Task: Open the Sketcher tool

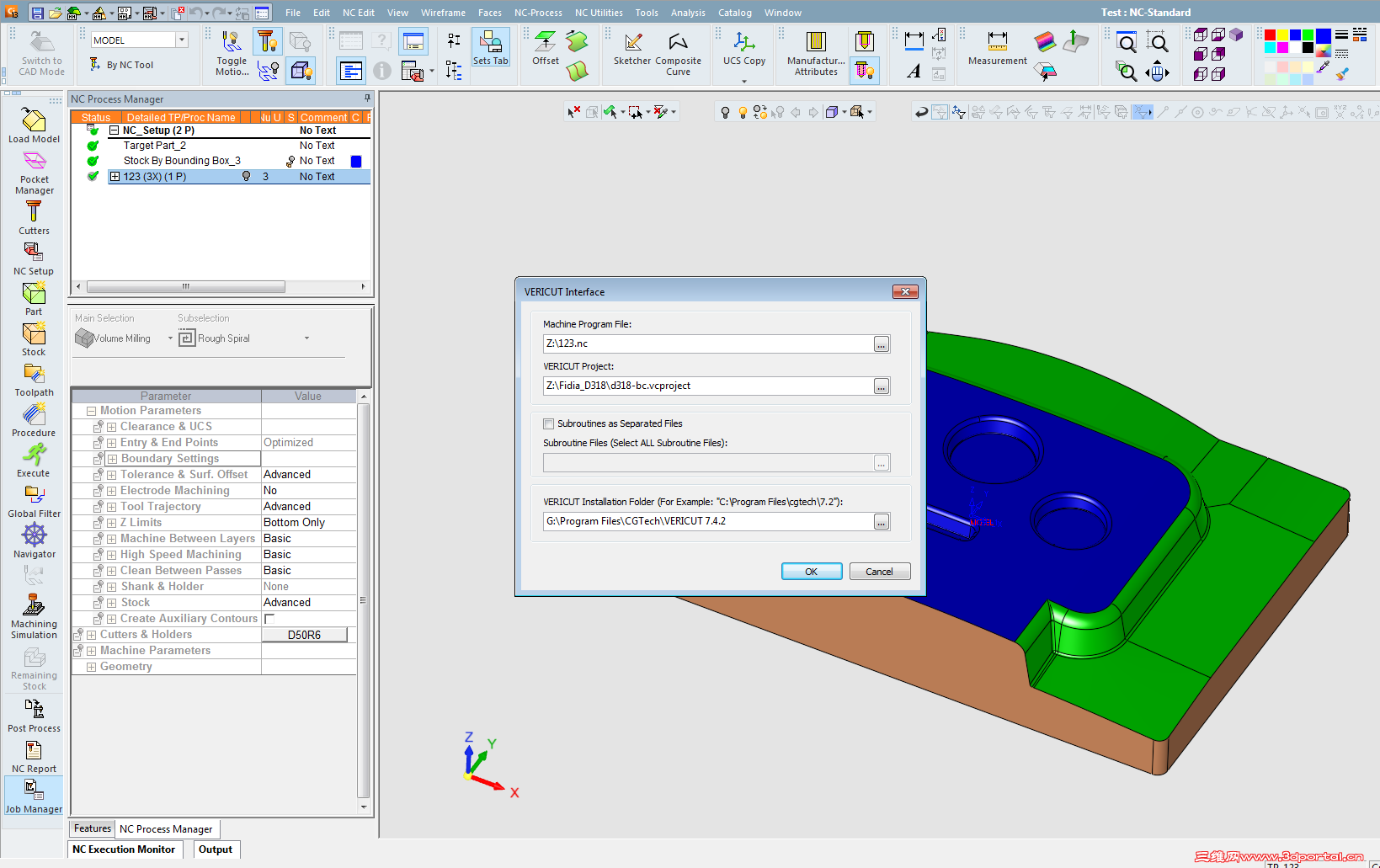Action: 632,48
